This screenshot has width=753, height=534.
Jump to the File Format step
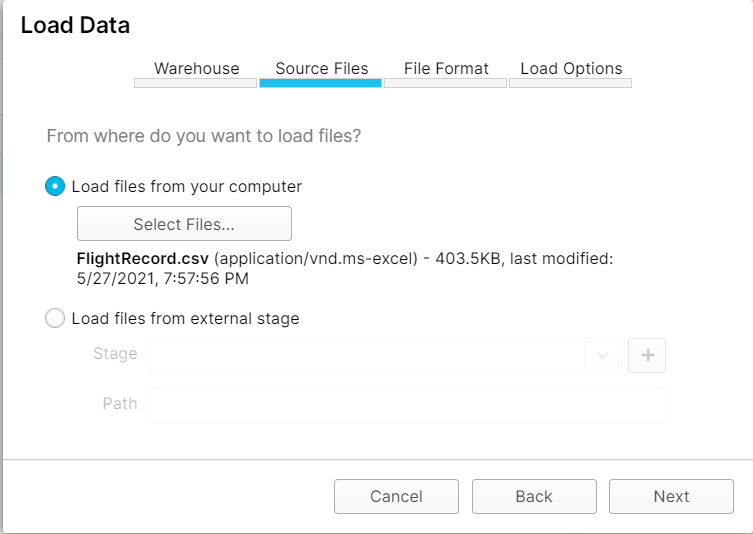tap(446, 68)
